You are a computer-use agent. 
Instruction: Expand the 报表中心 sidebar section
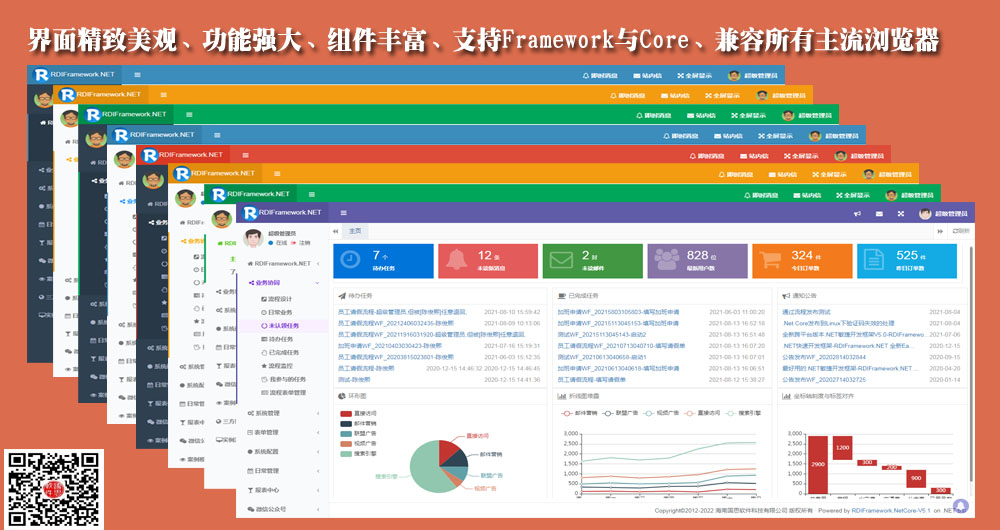(x=268, y=490)
